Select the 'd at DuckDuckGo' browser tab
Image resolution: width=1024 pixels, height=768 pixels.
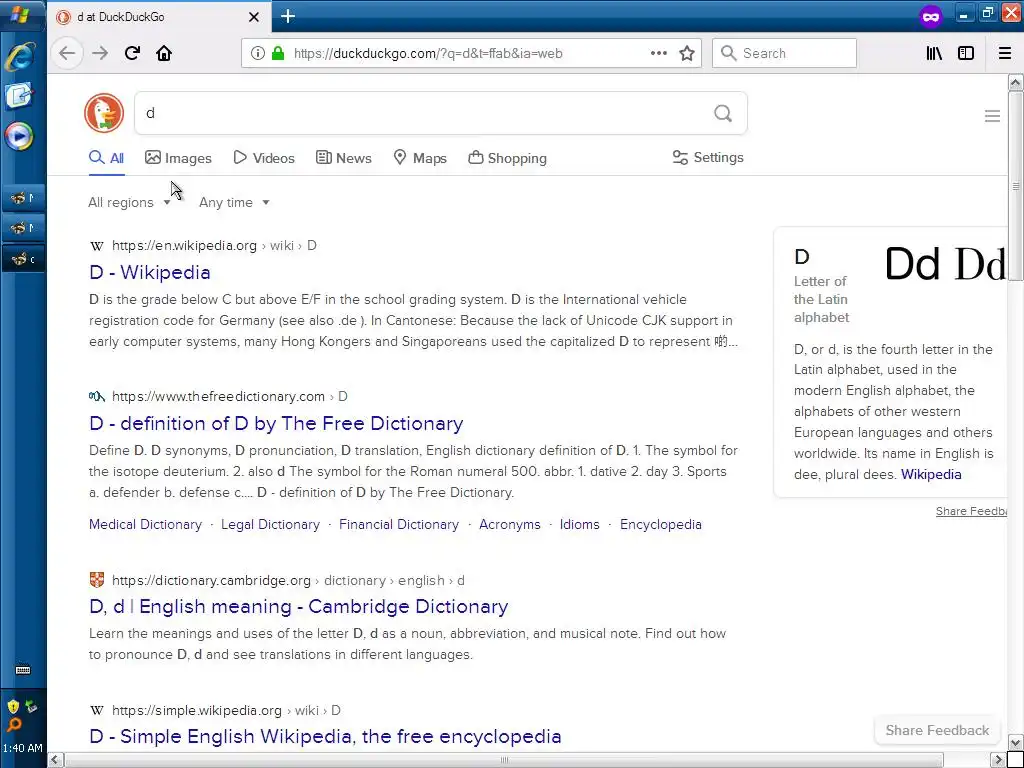[157, 17]
